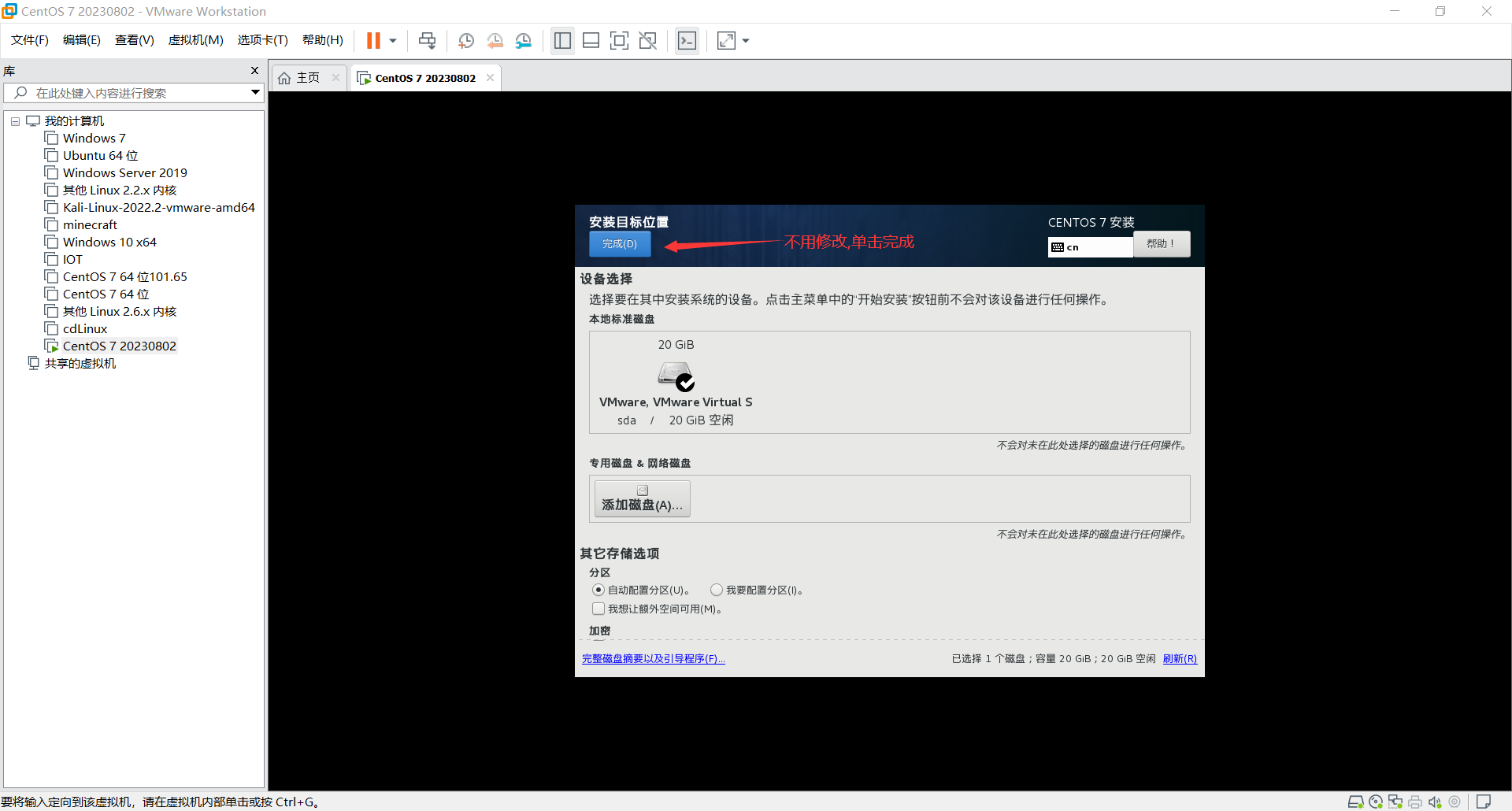Open the 选项卡(T) menu
Viewport: 1512px width, 811px height.
(x=262, y=40)
